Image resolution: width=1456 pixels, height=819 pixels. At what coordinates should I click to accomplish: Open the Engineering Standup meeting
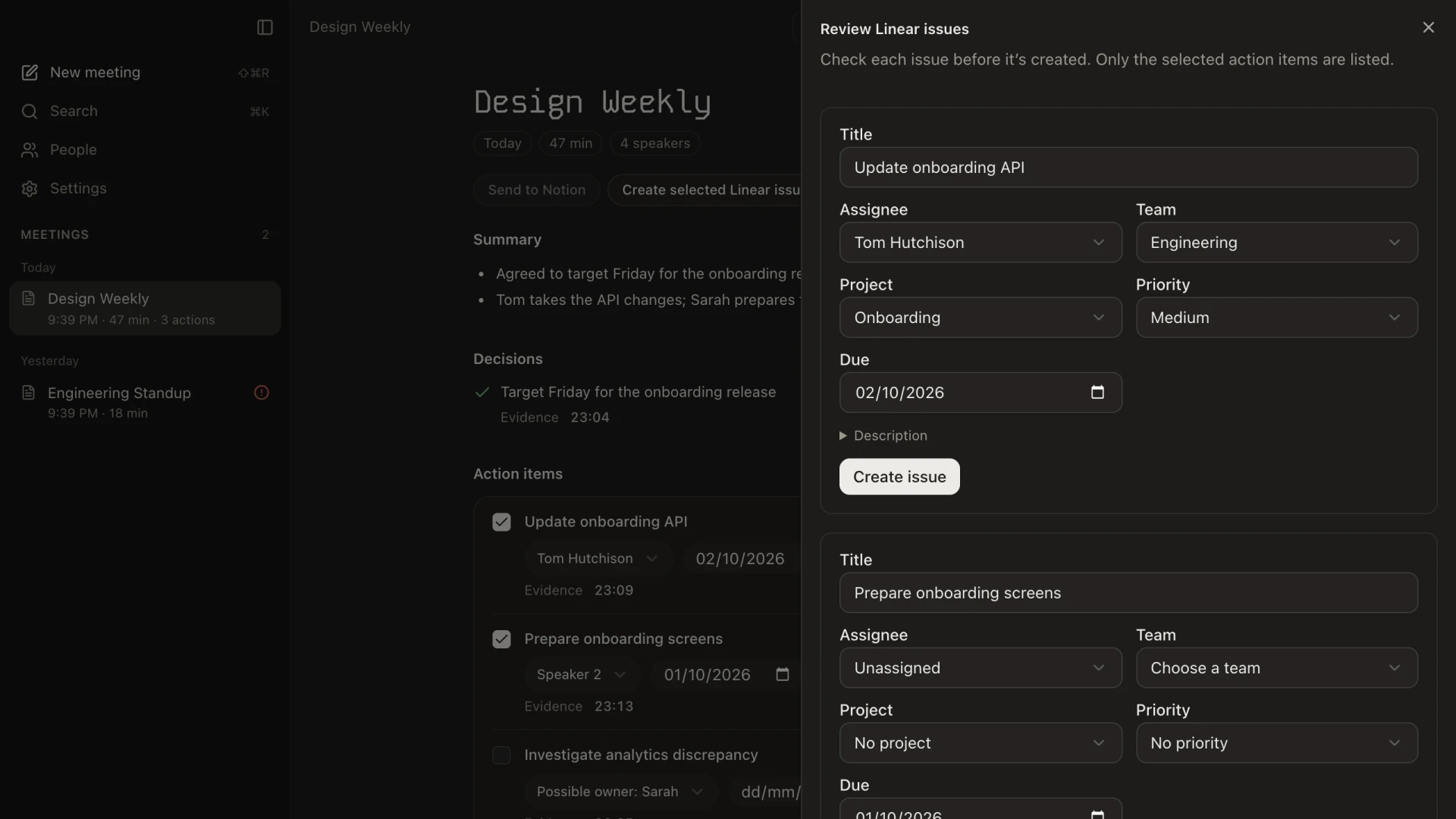(x=144, y=402)
